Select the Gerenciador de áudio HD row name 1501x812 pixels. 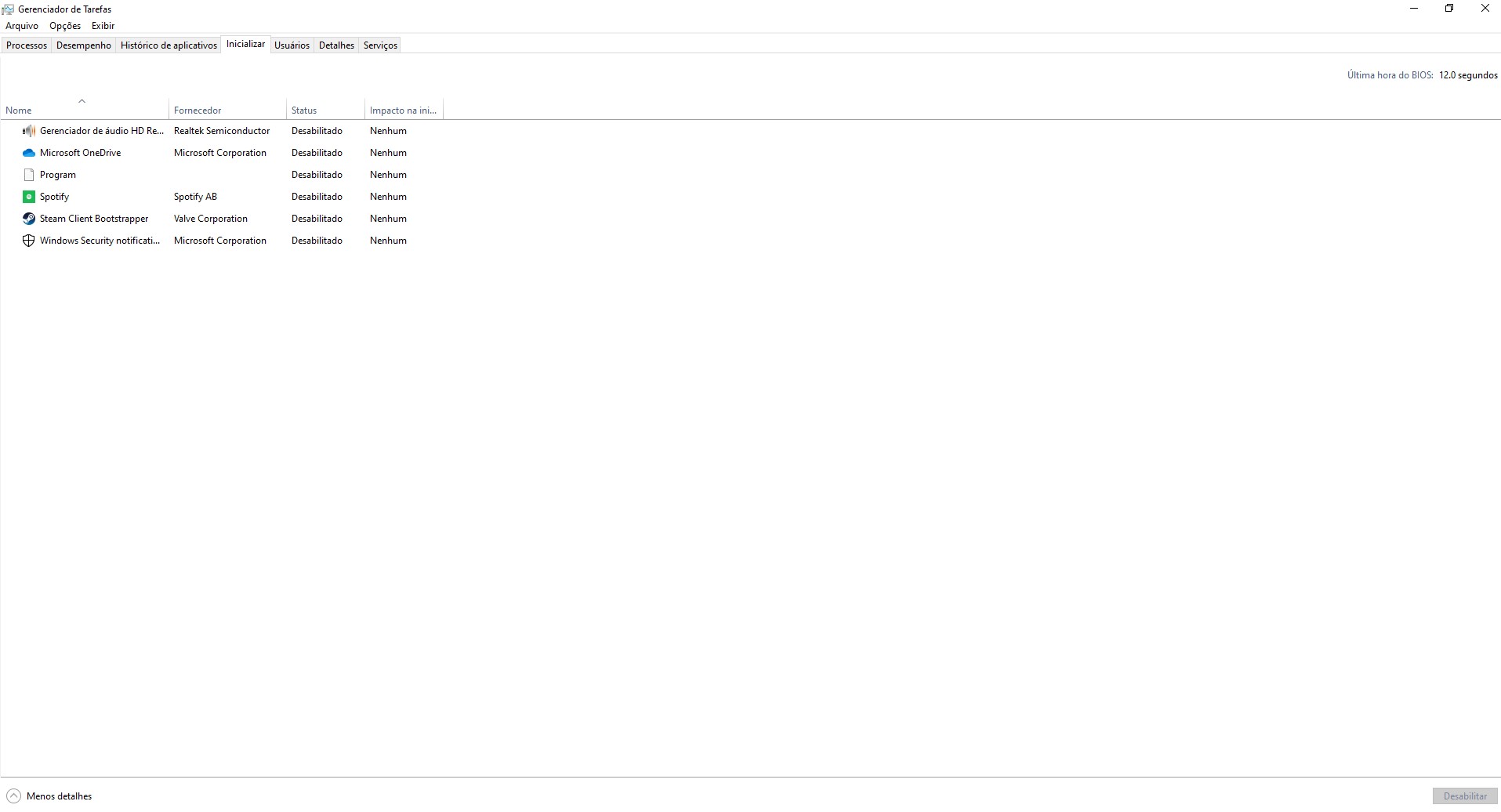102,131
